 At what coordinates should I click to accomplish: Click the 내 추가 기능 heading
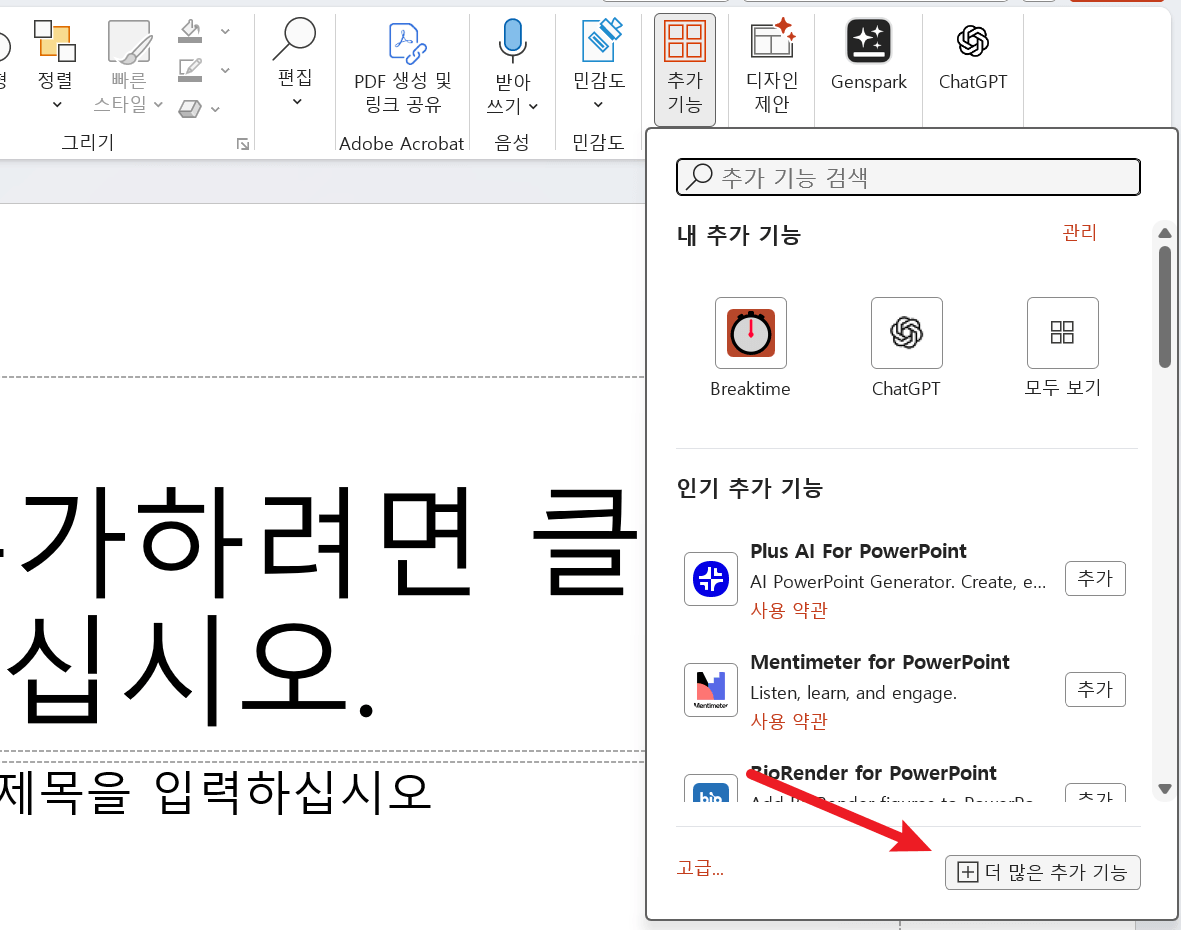(x=738, y=235)
